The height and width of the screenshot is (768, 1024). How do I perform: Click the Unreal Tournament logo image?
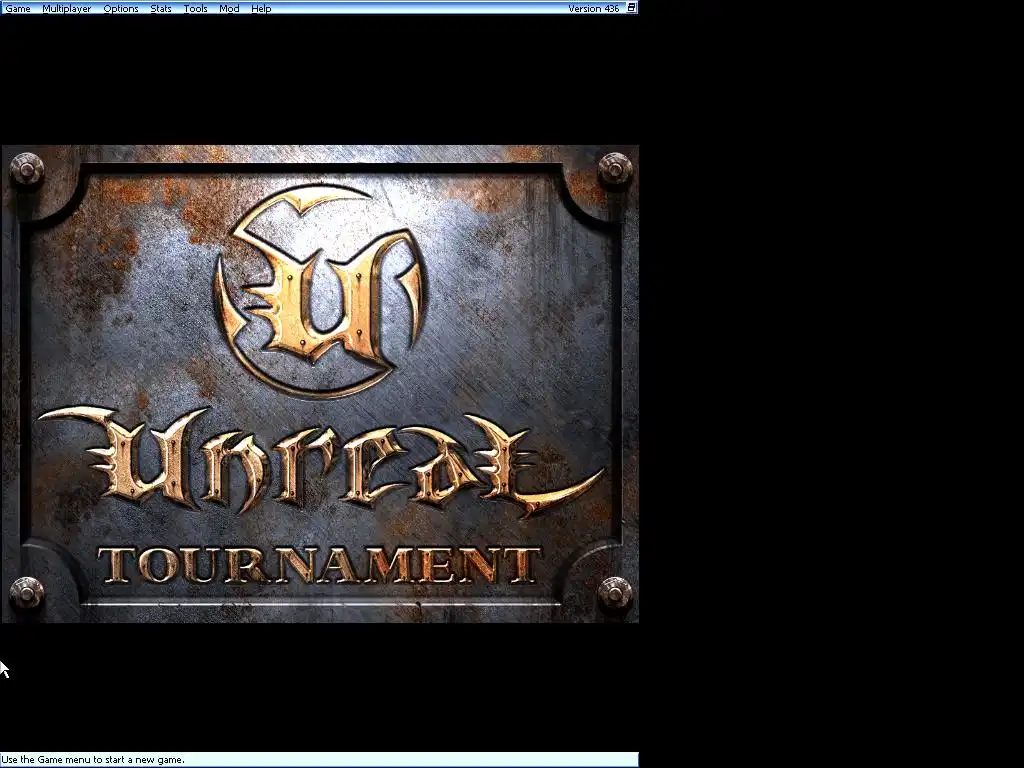point(320,384)
